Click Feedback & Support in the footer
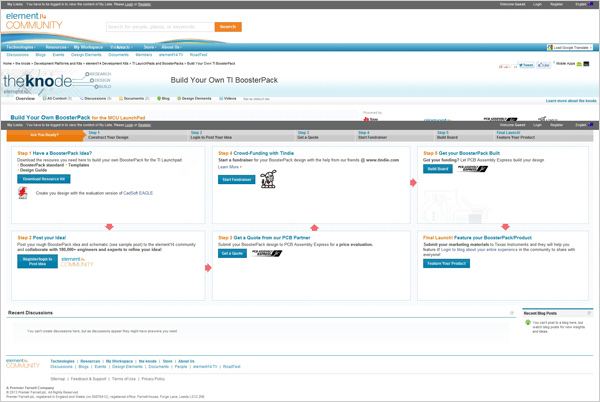This screenshot has height=402, width=600. [x=88, y=379]
